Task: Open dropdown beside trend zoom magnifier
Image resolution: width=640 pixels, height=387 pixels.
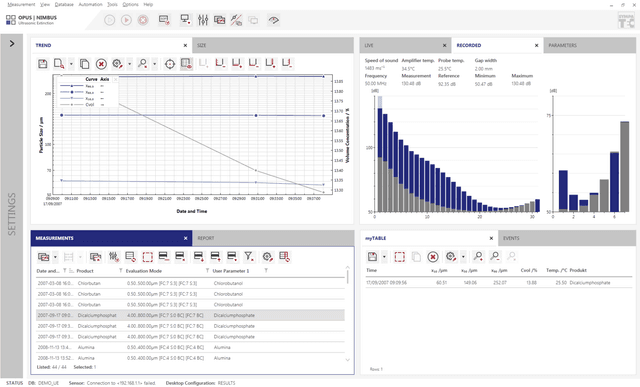Action: pyautogui.click(x=154, y=64)
